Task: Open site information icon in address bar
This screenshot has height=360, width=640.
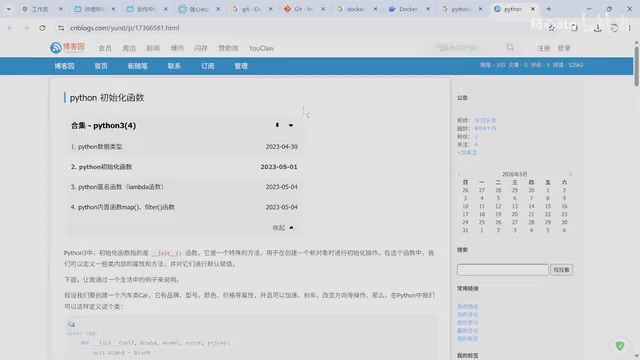Action: 61,28
